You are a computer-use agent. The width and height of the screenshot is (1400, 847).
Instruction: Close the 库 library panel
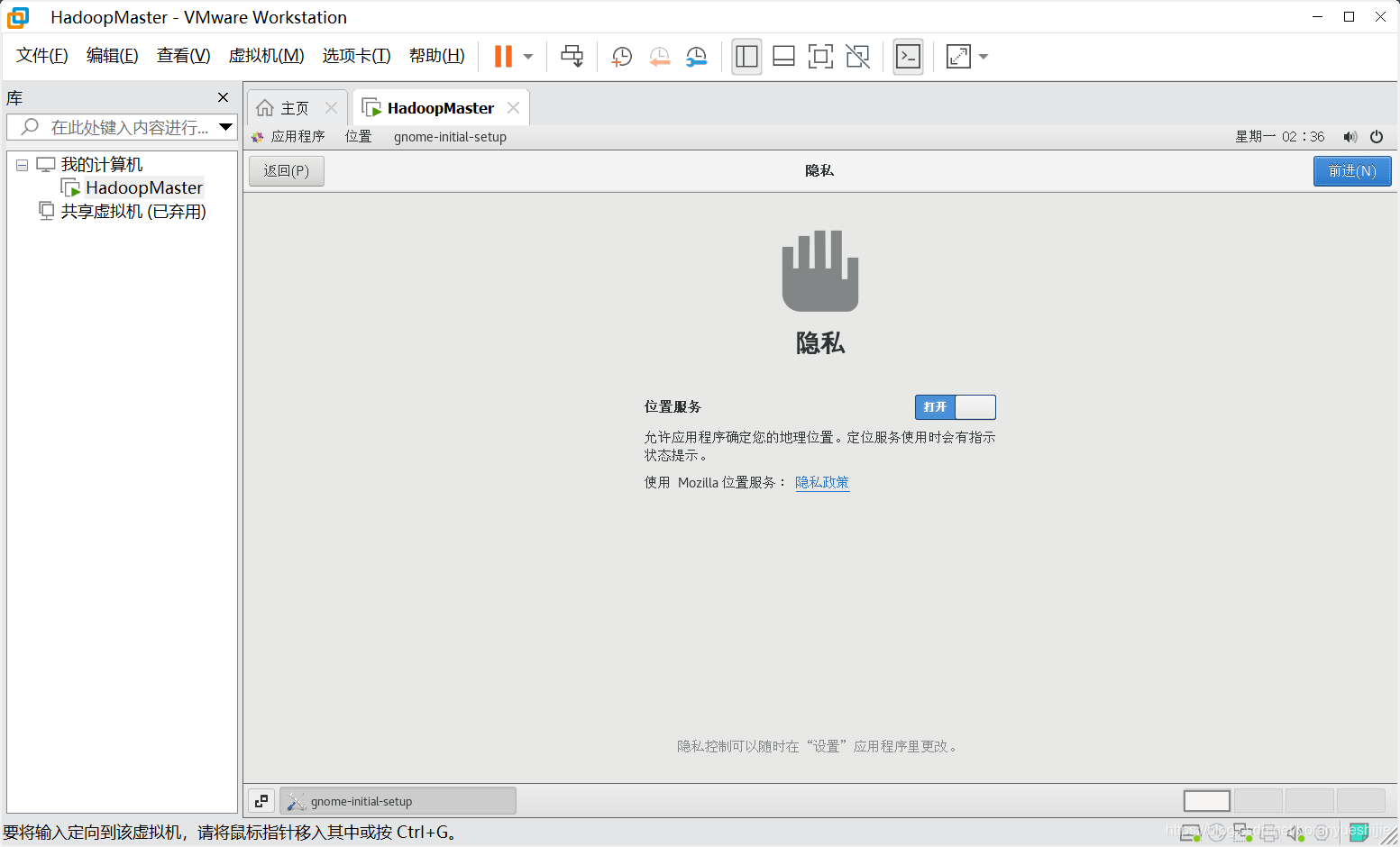223,97
